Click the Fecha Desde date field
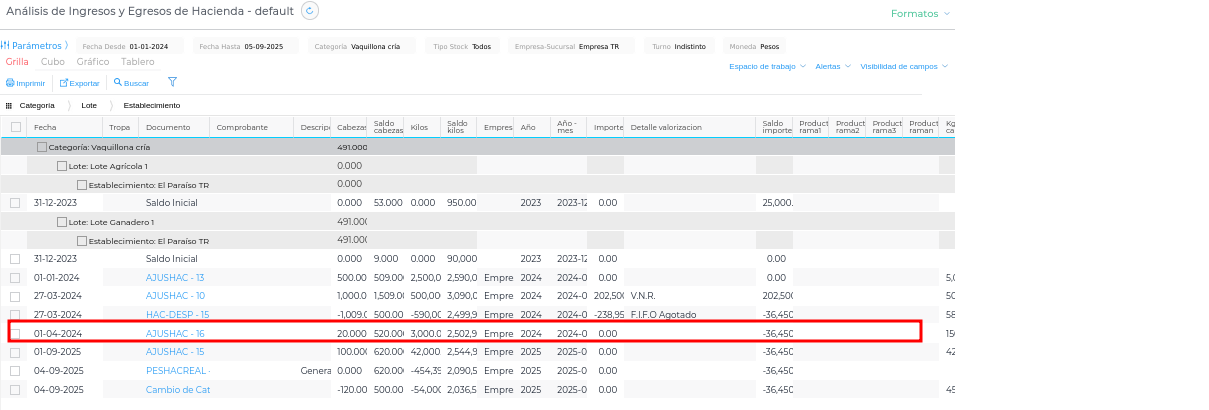 155,46
